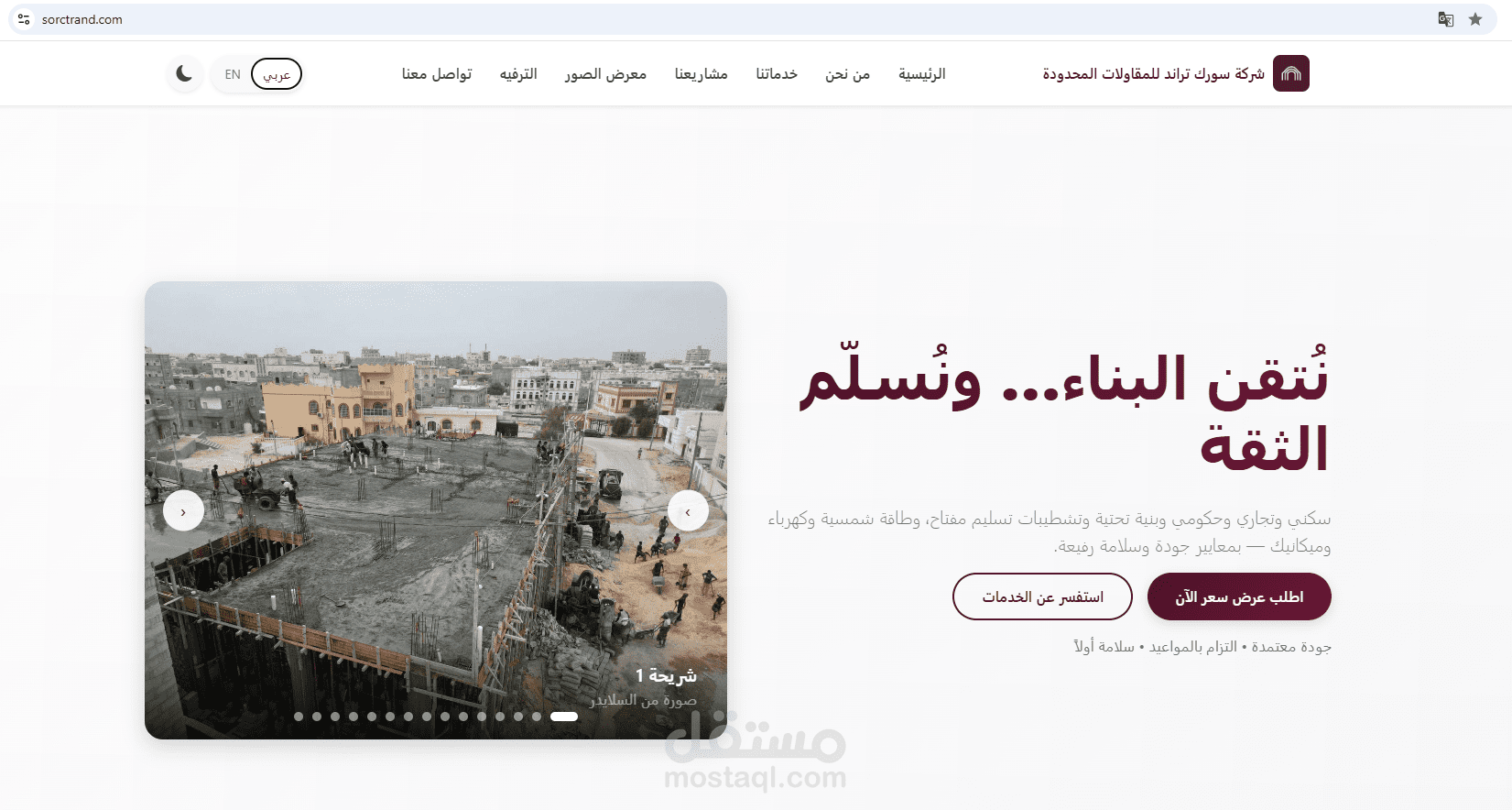Viewport: 1512px width, 810px height.
Task: Click the جودة معتمدة • التزام بالمواعيد tagline
Action: pyautogui.click(x=1202, y=647)
